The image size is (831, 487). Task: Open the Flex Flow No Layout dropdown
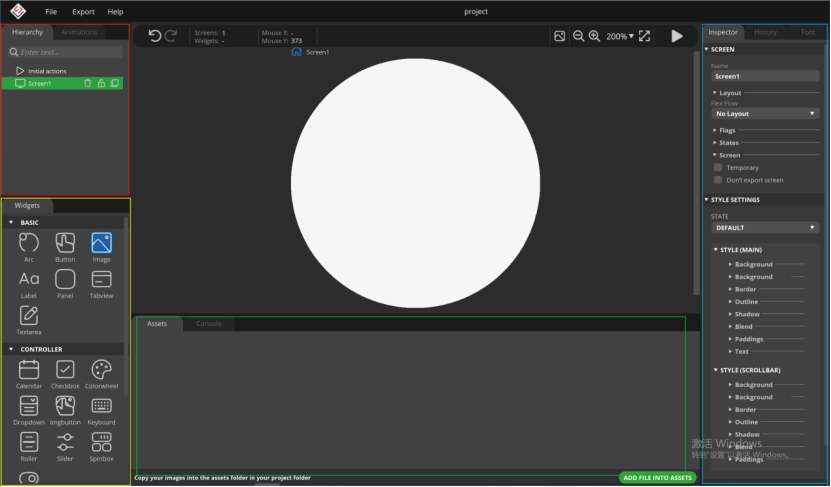coord(765,114)
